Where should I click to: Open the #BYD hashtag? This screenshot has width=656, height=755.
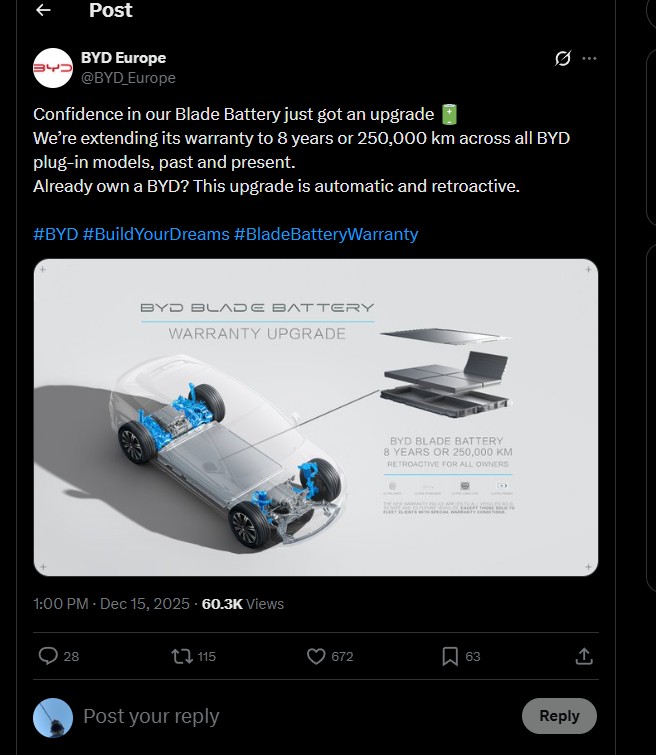coord(55,234)
